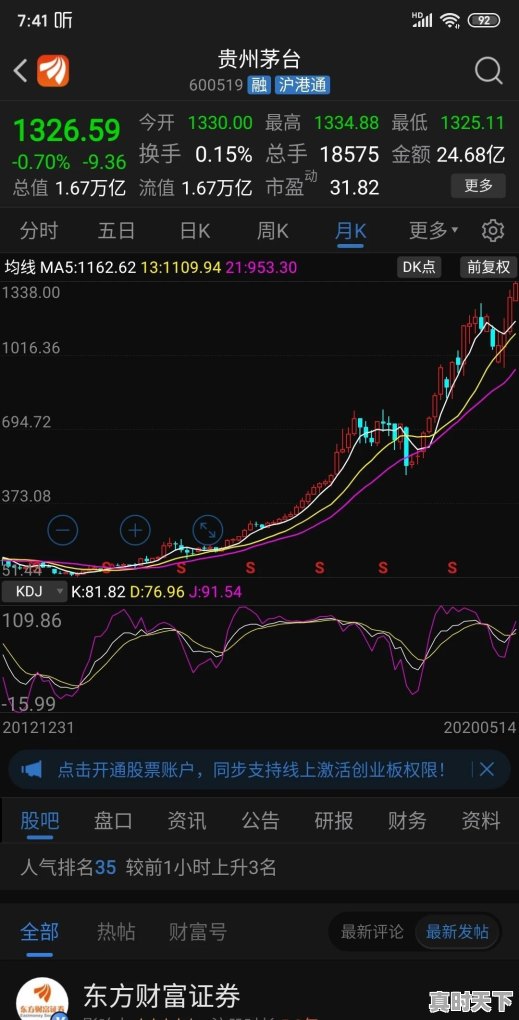Open the 前复权 adjustment selector

point(488,267)
